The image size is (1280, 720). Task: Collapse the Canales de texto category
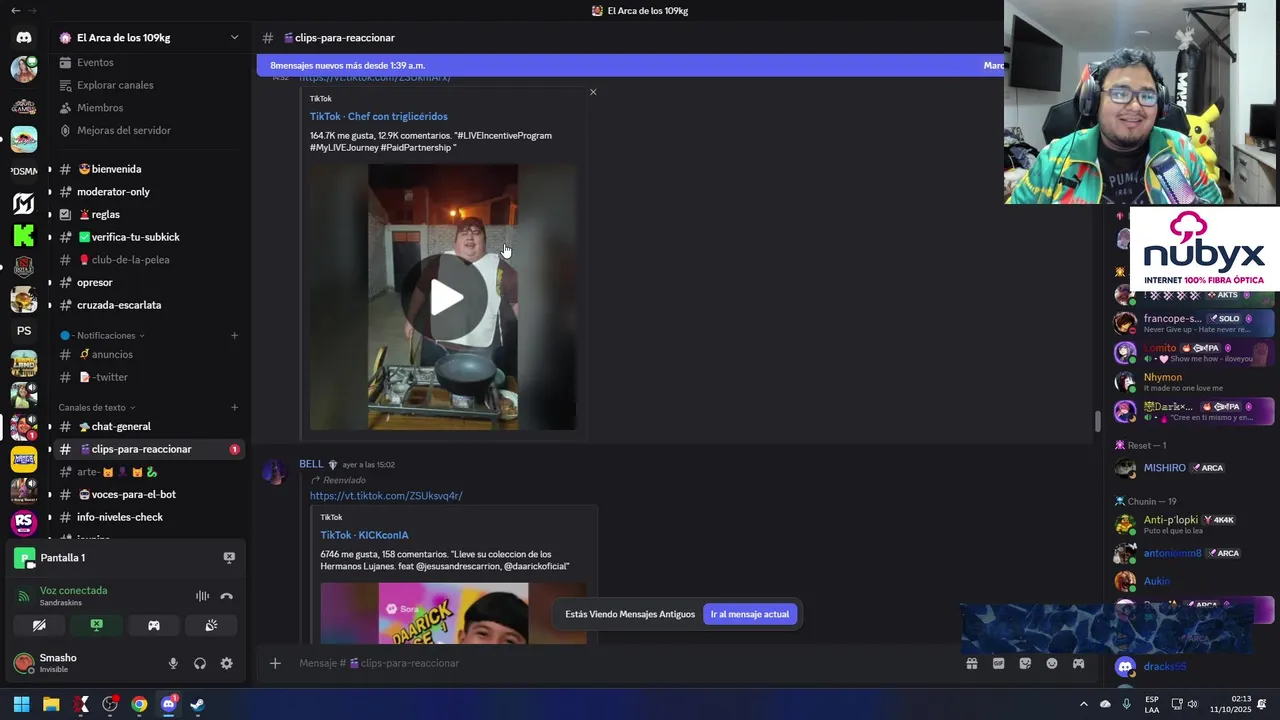(x=95, y=407)
